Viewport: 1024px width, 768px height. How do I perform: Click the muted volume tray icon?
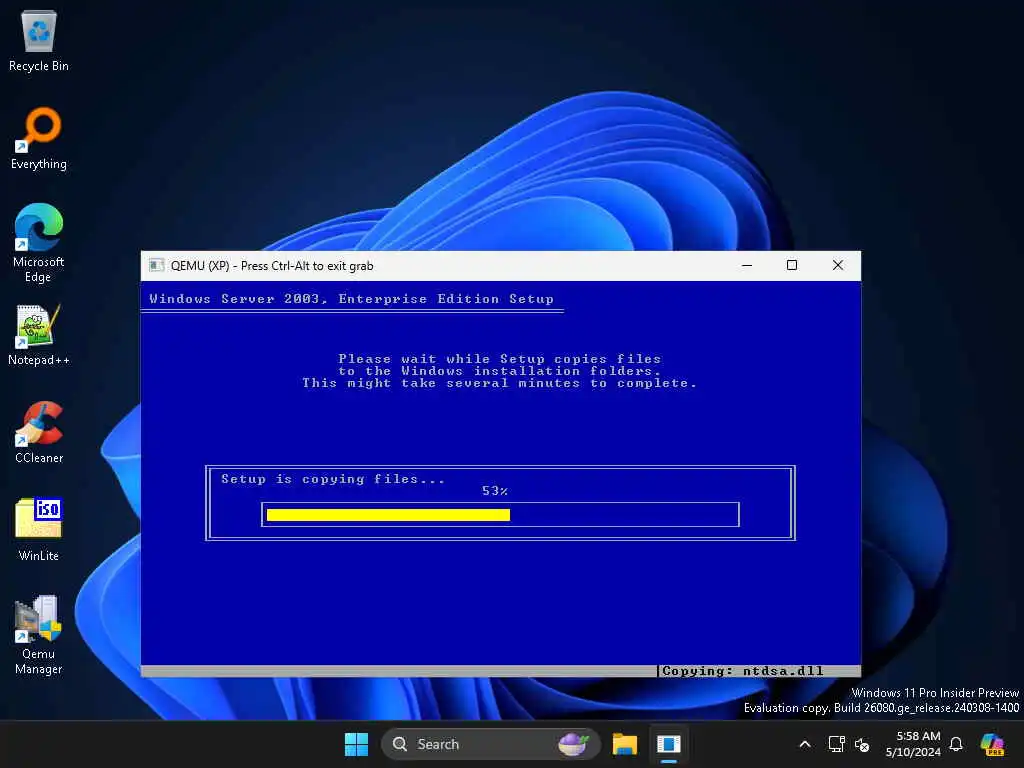click(x=862, y=744)
